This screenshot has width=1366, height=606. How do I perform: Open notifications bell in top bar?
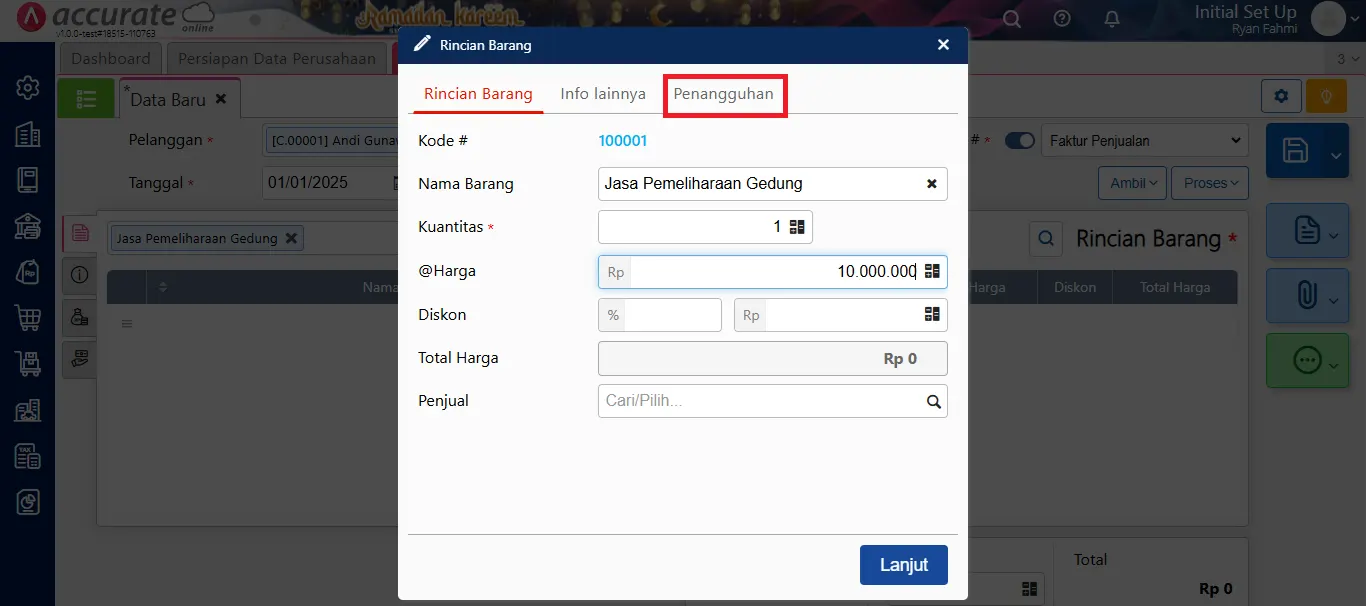(1112, 19)
